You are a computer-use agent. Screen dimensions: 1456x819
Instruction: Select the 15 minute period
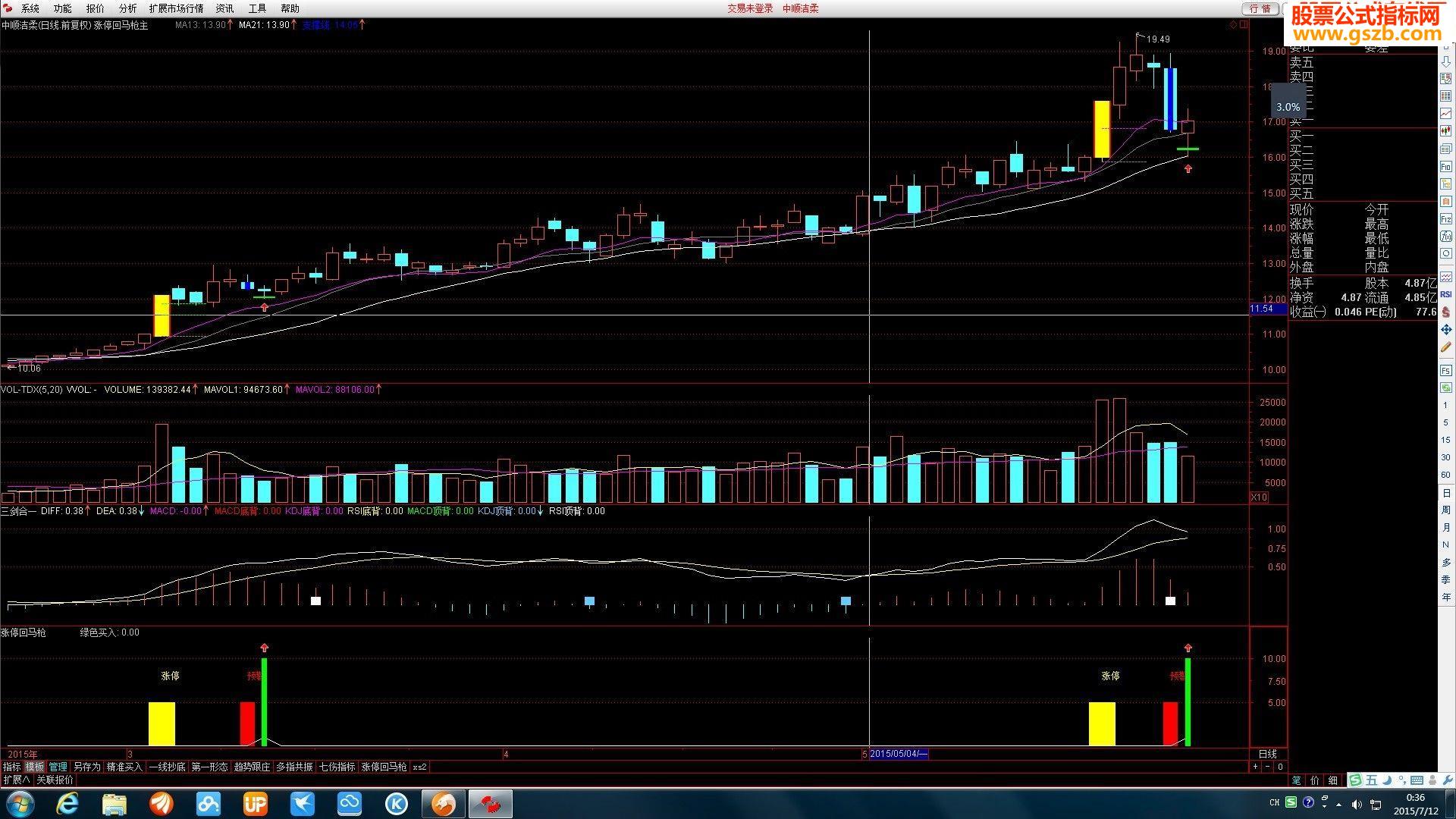click(1446, 441)
